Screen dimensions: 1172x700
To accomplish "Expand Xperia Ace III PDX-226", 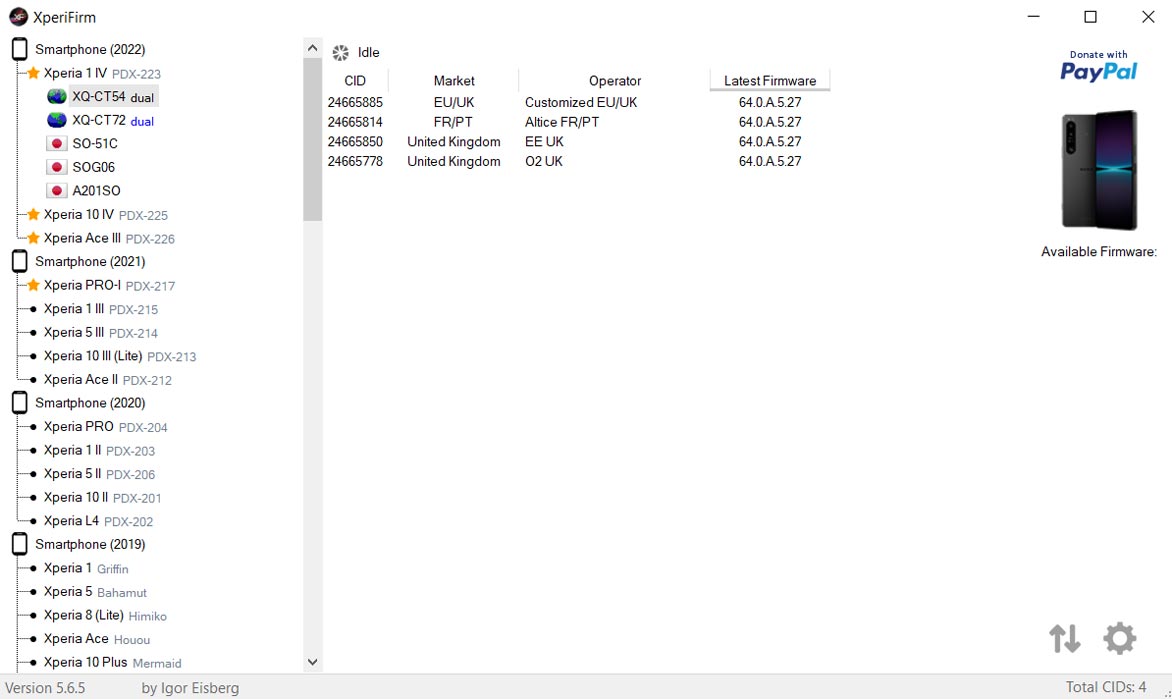I will click(109, 238).
